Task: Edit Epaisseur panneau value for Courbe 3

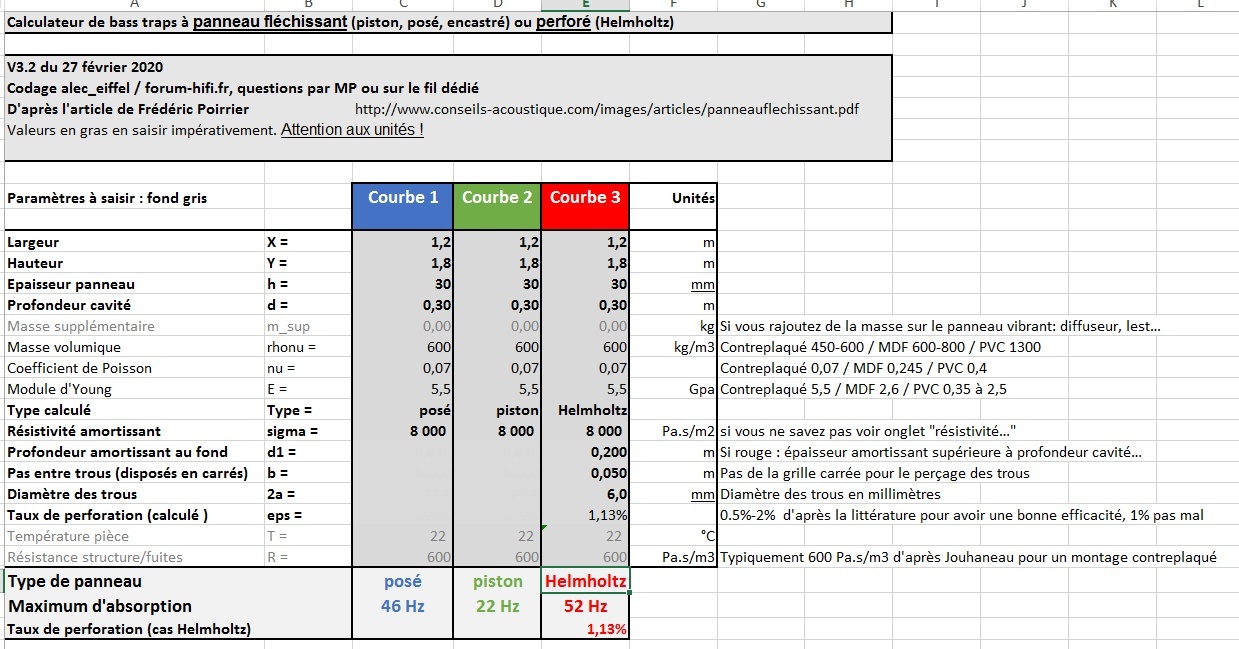Action: 585,284
